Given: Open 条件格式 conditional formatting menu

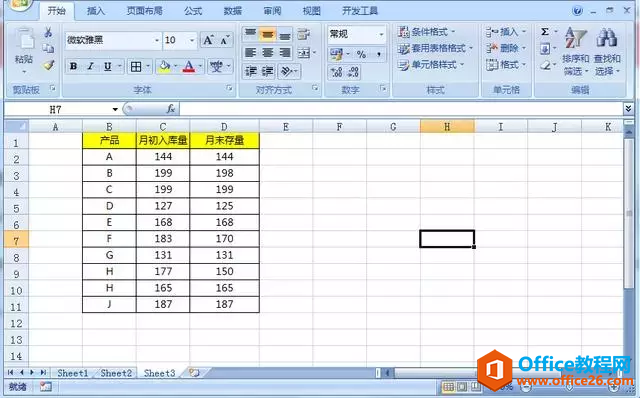Looking at the screenshot, I should (427, 31).
